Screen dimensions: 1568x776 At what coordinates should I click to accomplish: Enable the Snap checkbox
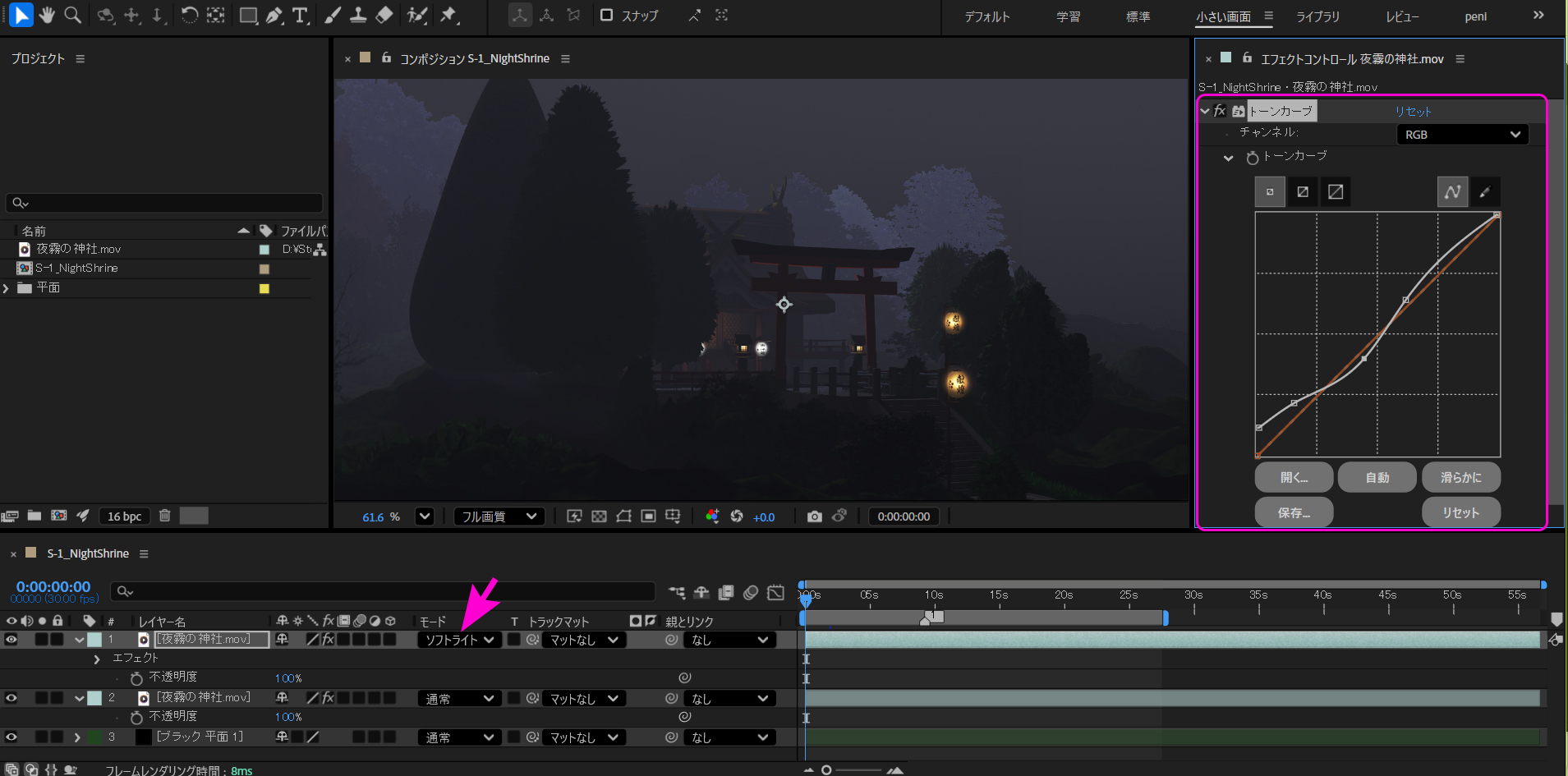coord(606,15)
